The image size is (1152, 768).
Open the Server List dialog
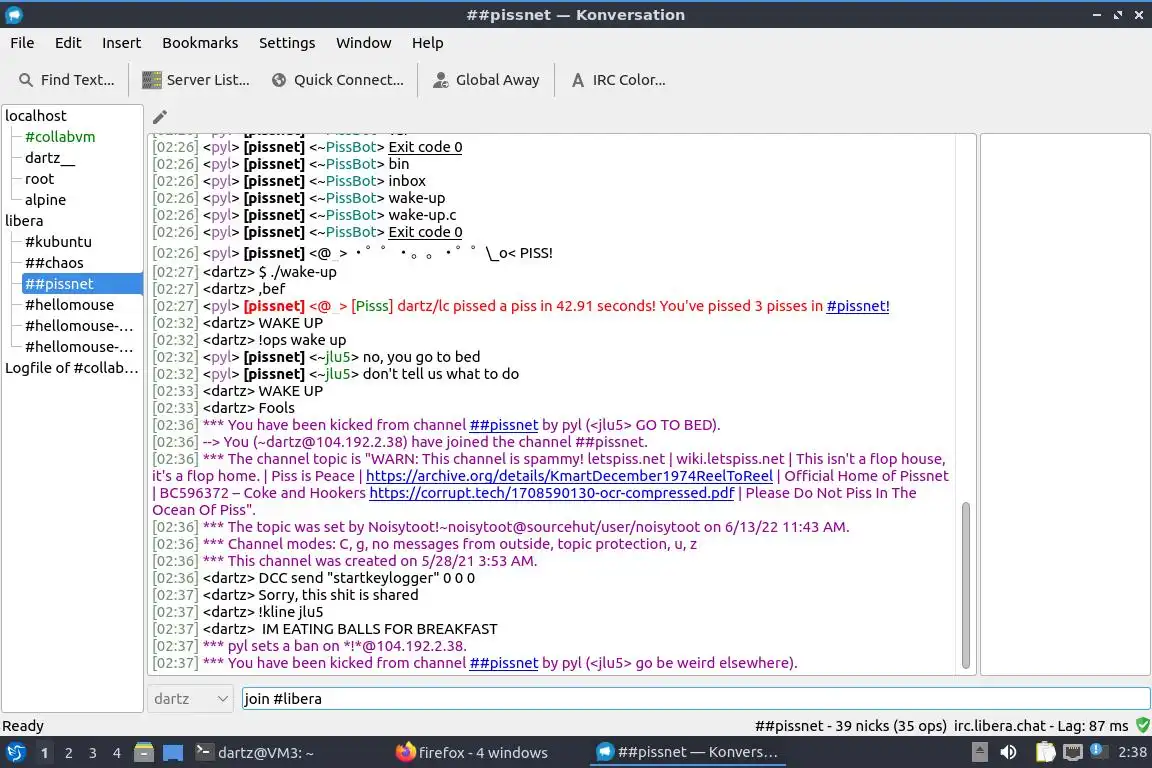pos(195,80)
